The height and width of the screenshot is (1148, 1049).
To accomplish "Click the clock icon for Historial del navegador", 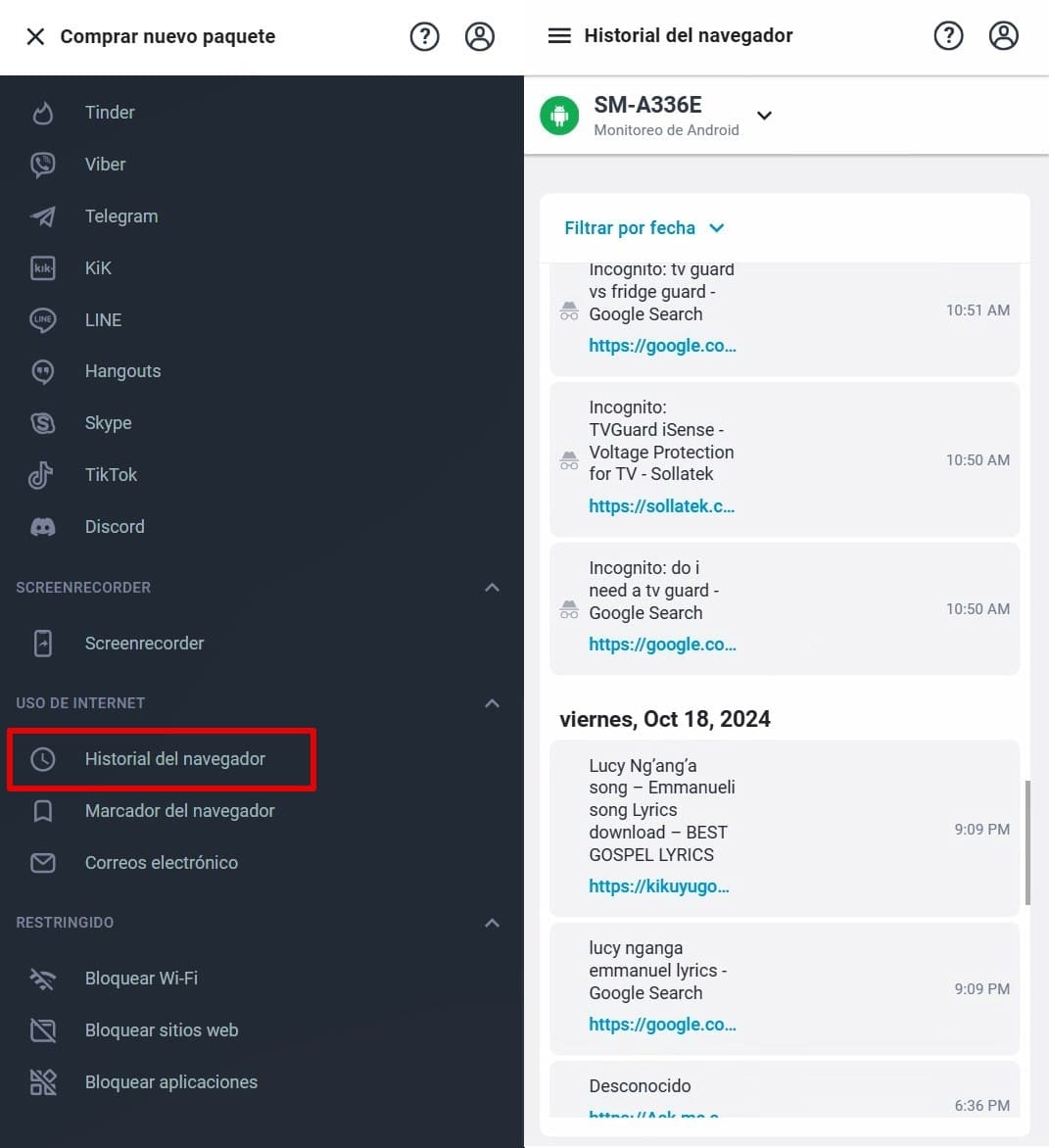I will point(42,759).
